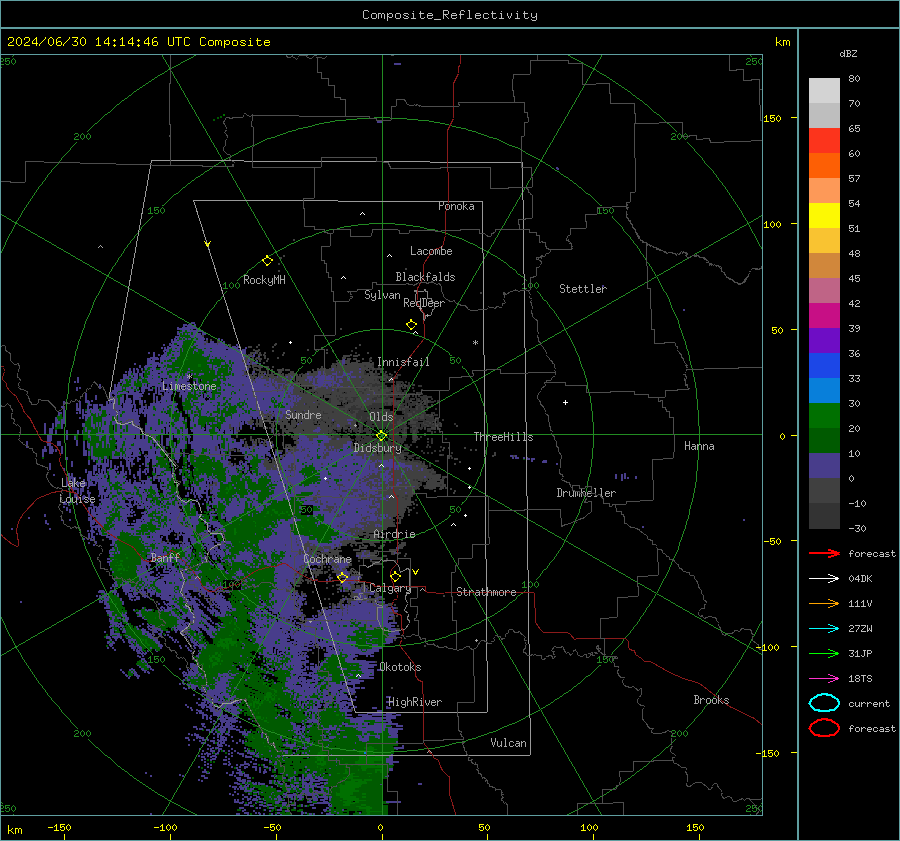Image resolution: width=900 pixels, height=841 pixels.
Task: Select the Limestone label
Action: [x=189, y=386]
